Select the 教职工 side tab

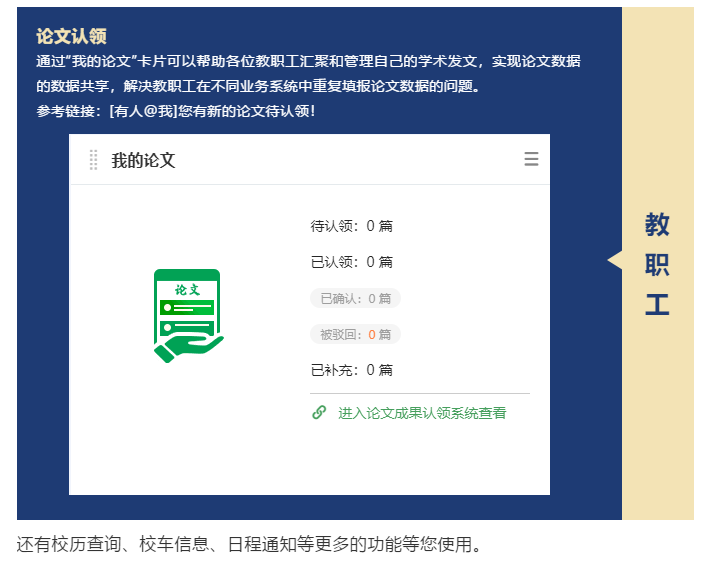coord(657,264)
